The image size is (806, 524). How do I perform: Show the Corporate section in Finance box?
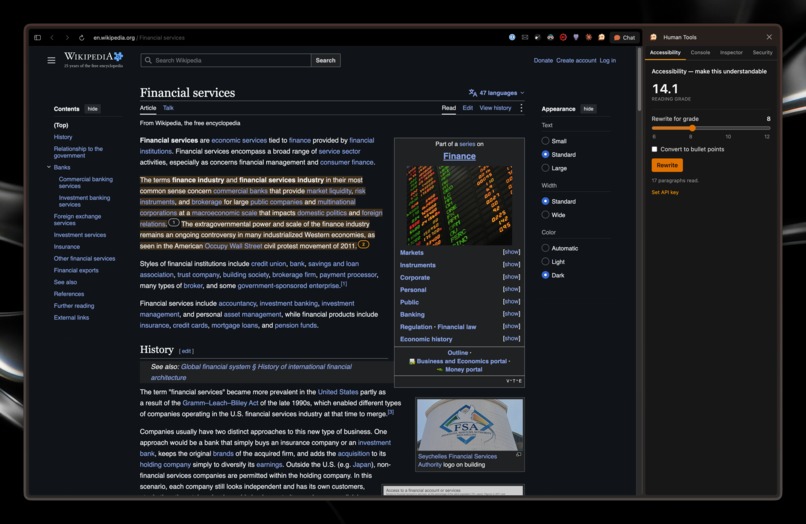coord(511,277)
